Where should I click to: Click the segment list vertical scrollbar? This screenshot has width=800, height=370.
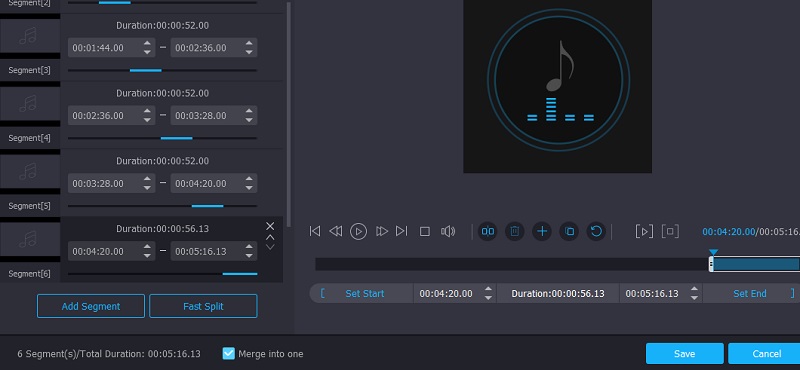tap(289, 113)
